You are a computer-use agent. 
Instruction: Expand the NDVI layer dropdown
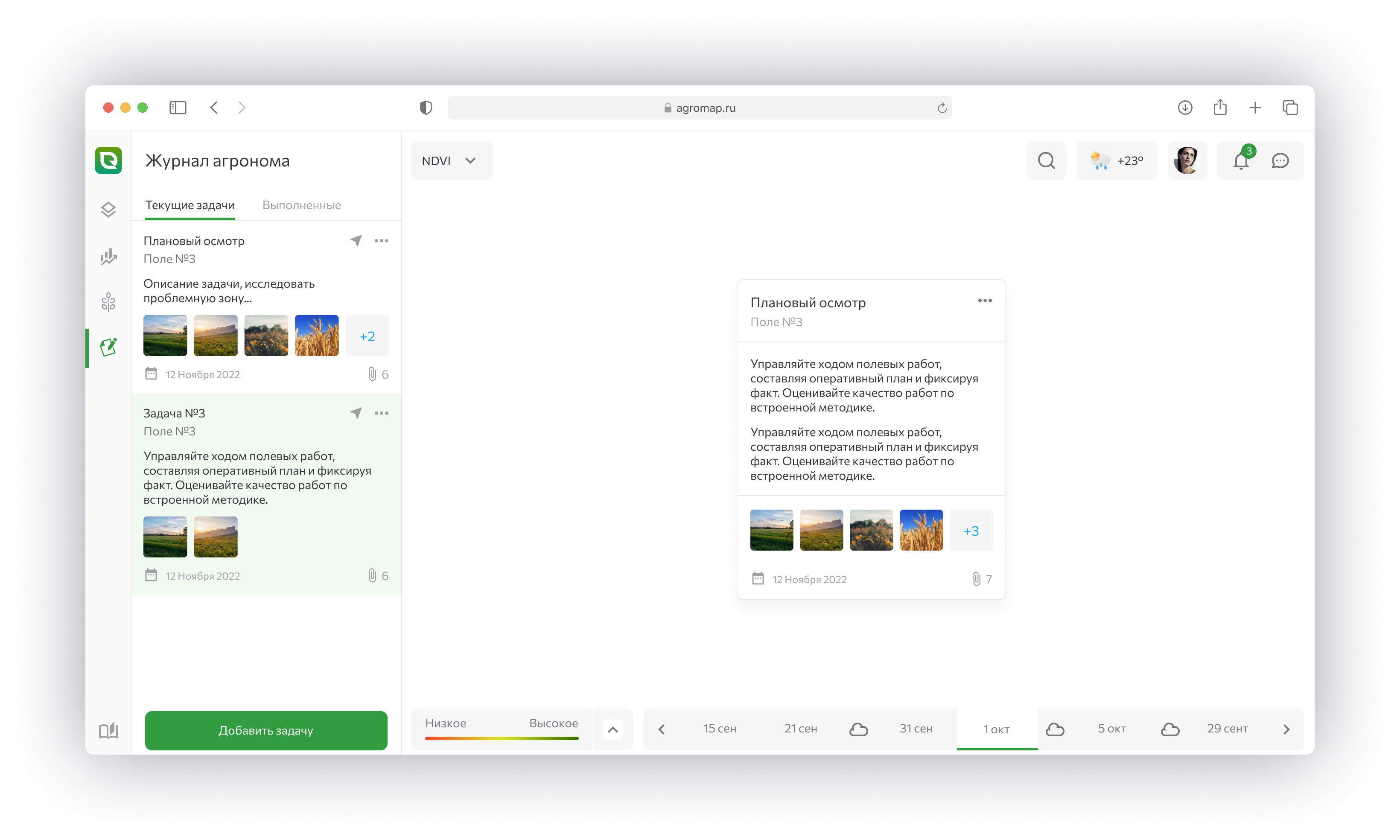pos(452,161)
